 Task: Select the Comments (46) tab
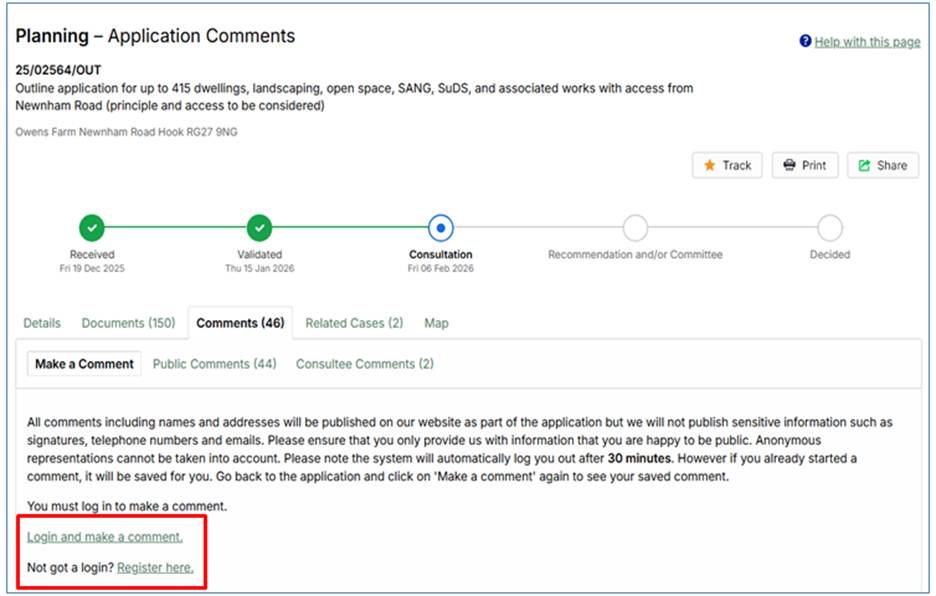pyautogui.click(x=240, y=323)
